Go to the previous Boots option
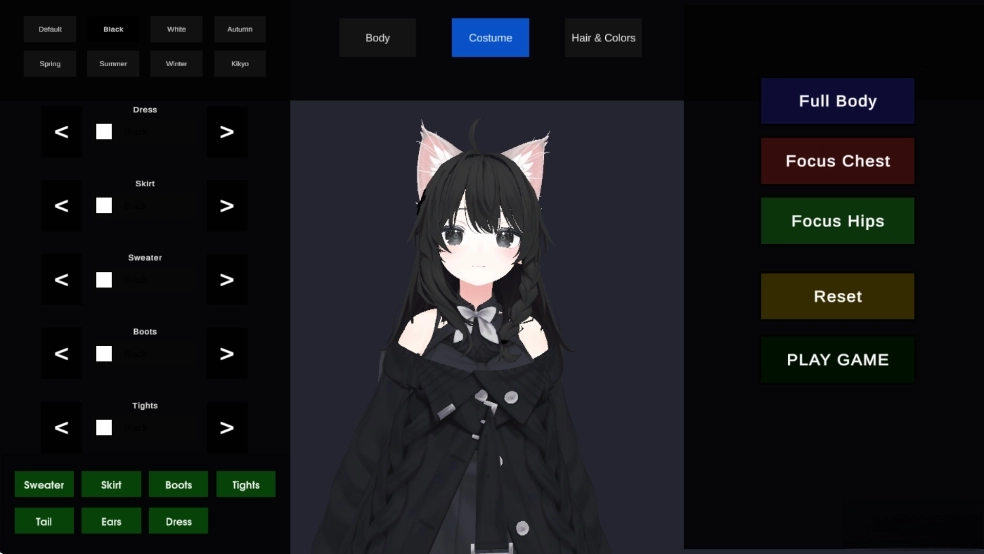984x554 pixels. [61, 354]
